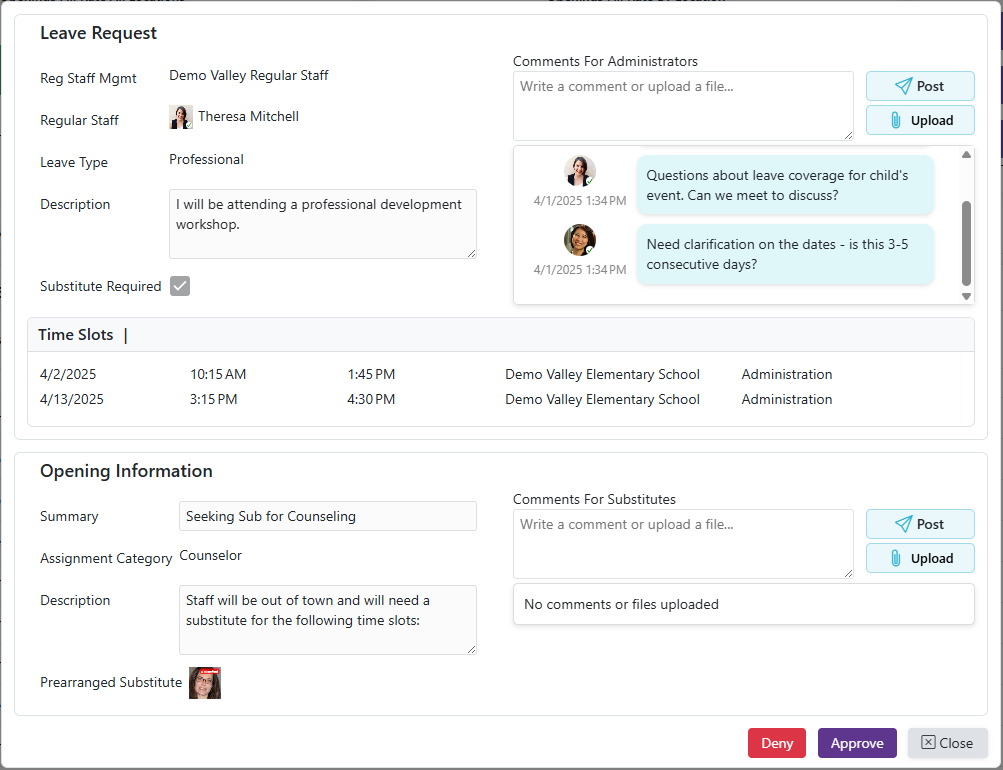
Task: Approve the leave request
Action: 857,743
